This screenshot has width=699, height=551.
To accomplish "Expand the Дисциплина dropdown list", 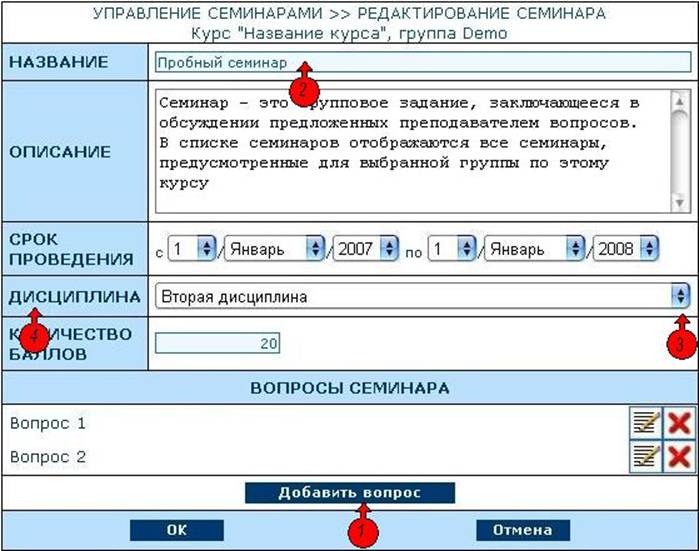I will [x=422, y=297].
